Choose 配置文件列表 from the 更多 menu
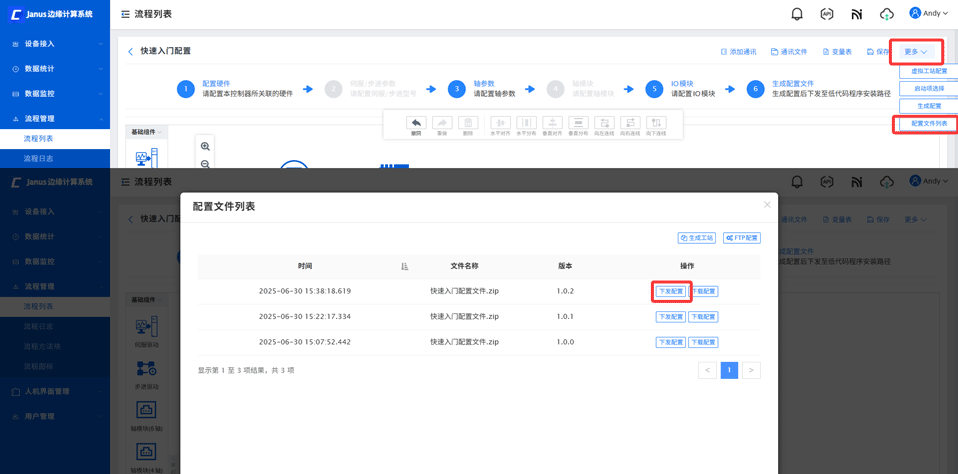 pos(929,124)
